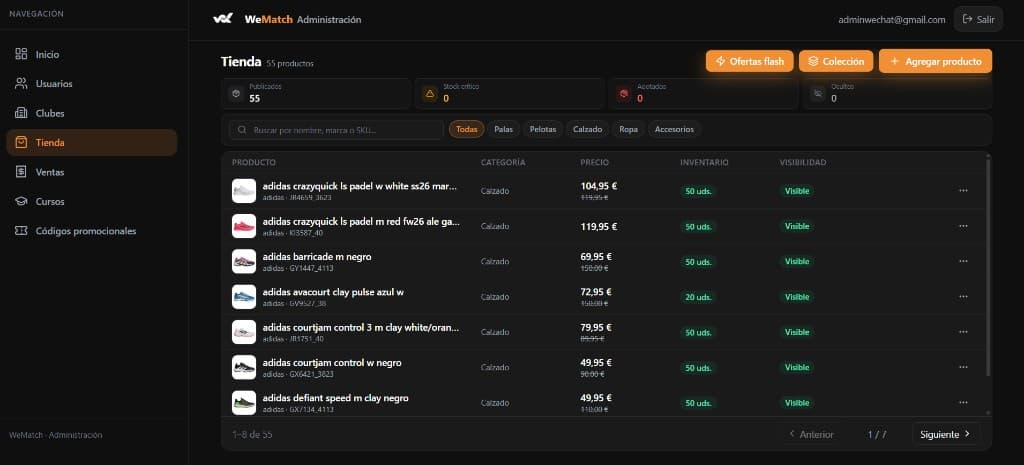Click the Agotados red icon

(624, 94)
